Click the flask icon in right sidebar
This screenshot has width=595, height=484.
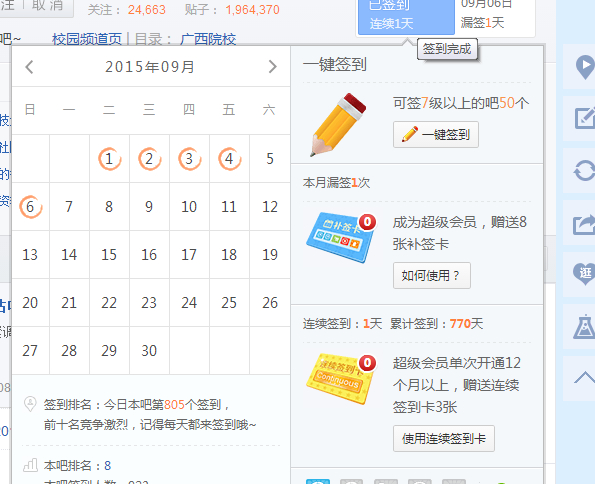[584, 326]
